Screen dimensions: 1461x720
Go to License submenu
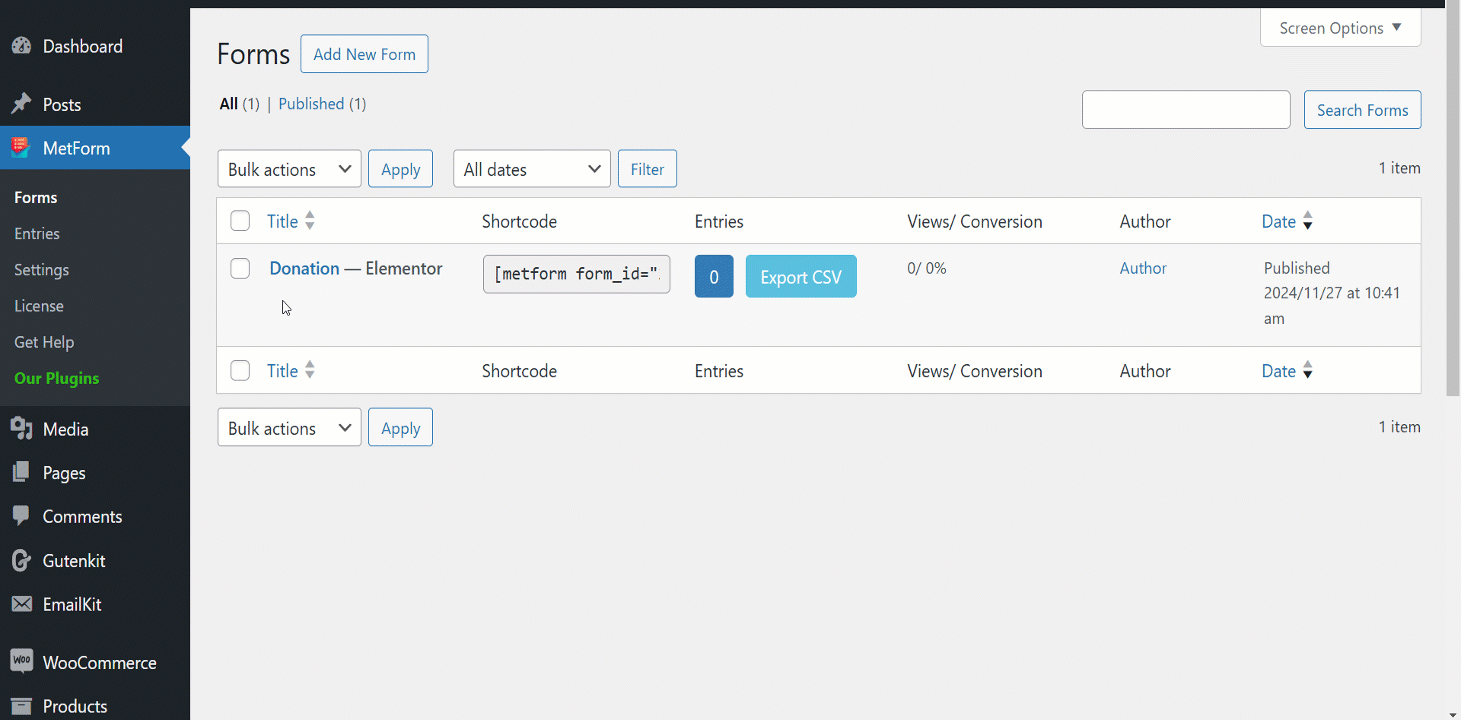tap(39, 306)
